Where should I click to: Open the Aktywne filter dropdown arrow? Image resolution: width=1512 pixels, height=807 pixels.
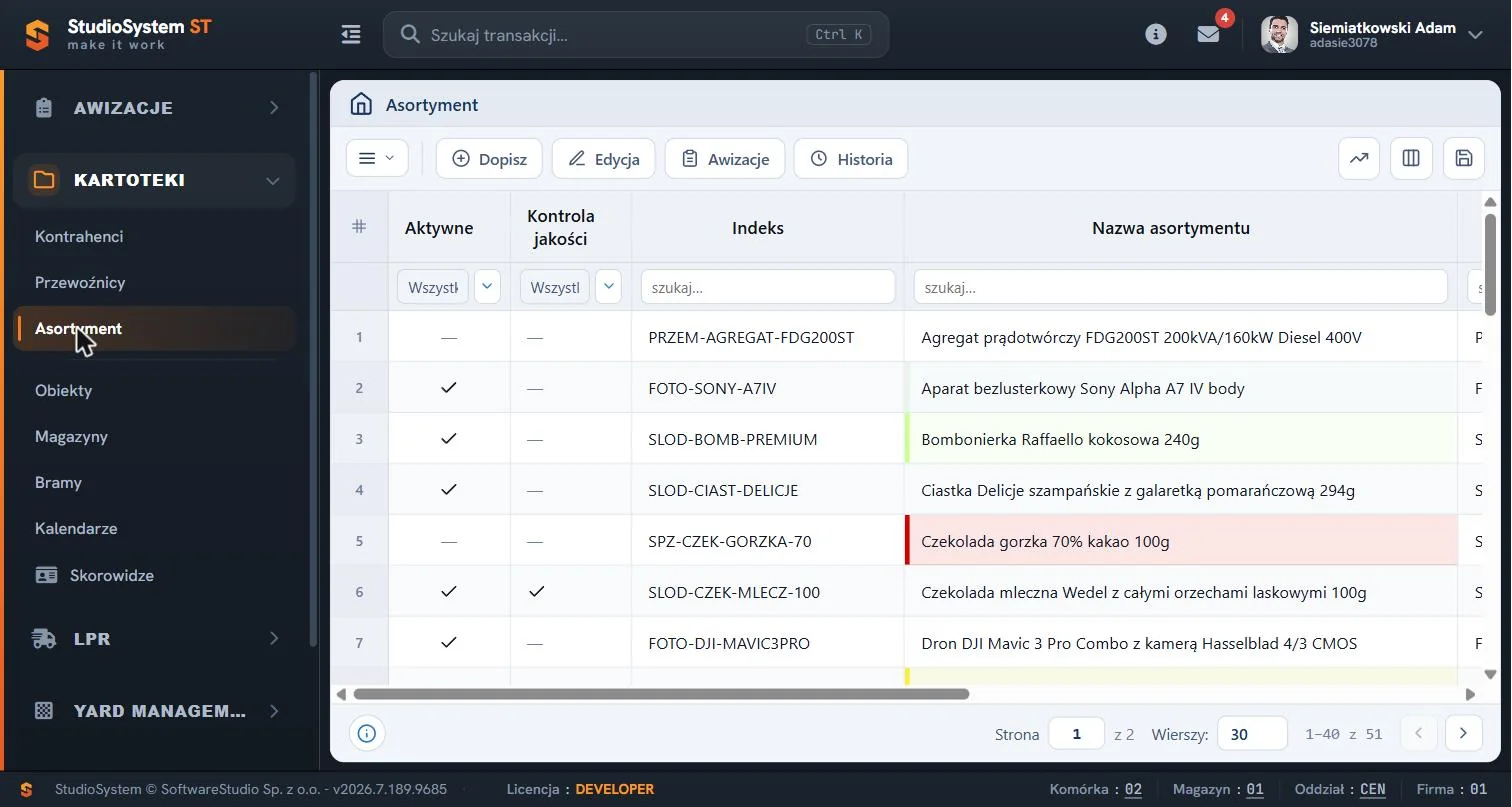487,287
